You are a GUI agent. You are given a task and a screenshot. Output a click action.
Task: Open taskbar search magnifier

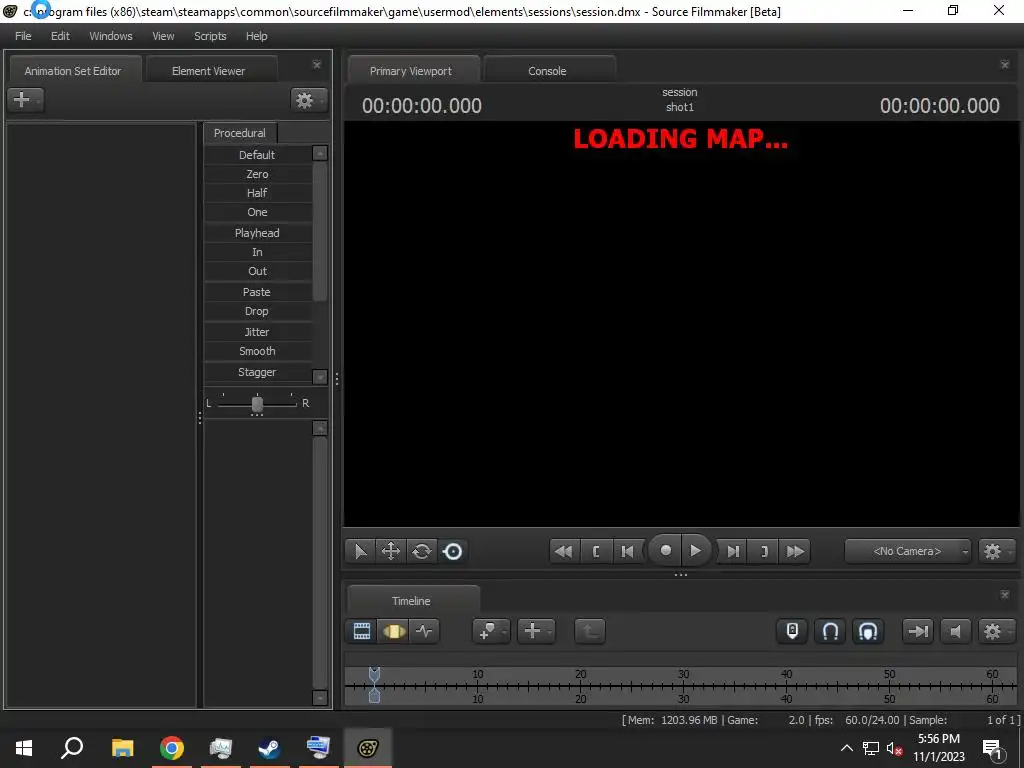[x=72, y=748]
